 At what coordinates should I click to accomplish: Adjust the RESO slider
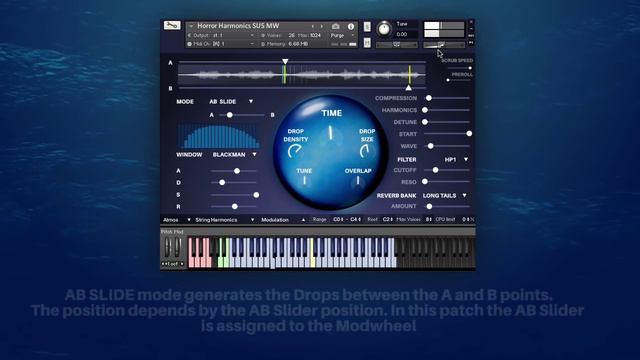coord(447,182)
